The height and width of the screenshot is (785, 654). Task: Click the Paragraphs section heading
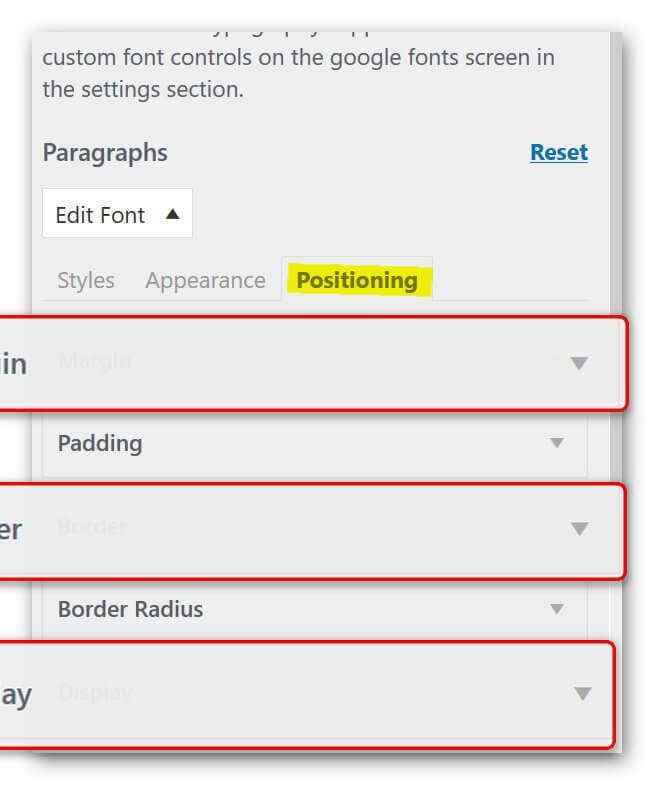(x=105, y=153)
